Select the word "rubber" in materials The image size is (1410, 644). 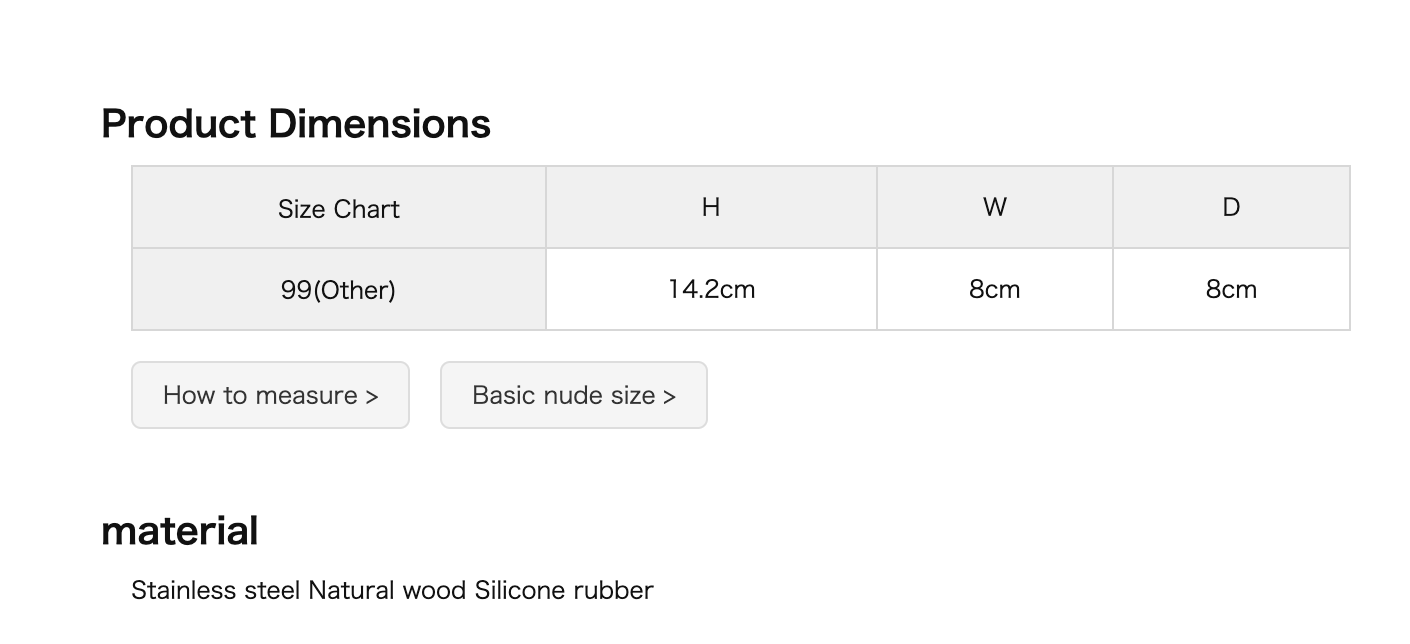point(613,590)
